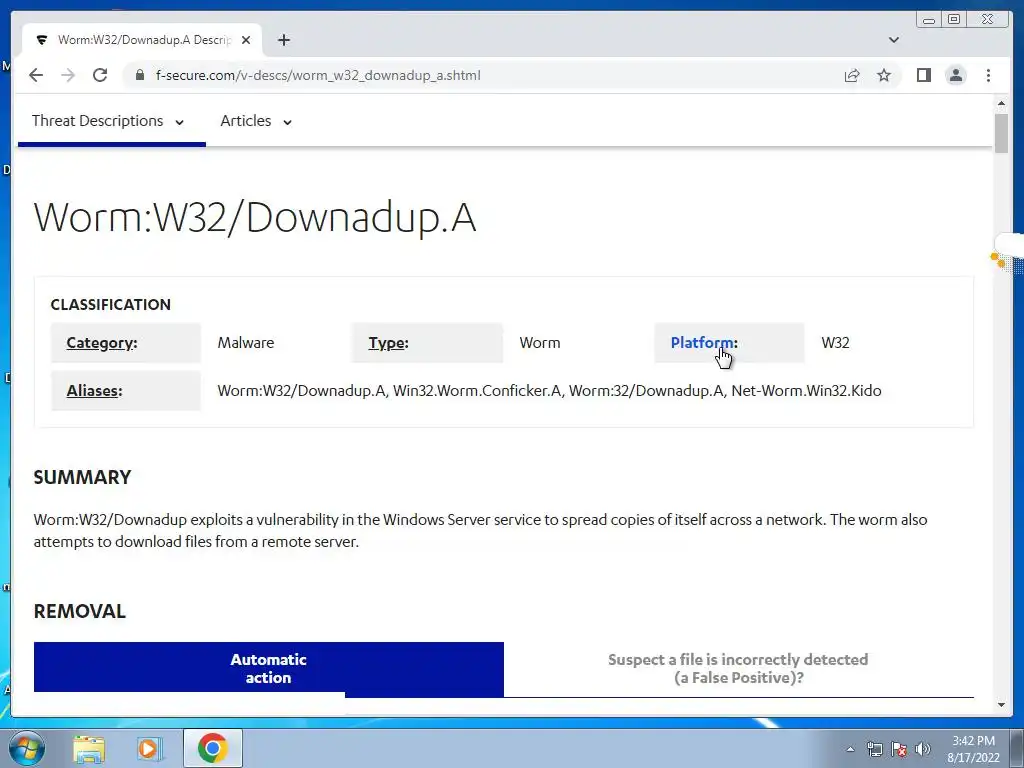Click the CLASSIFICATION heading

(x=110, y=304)
